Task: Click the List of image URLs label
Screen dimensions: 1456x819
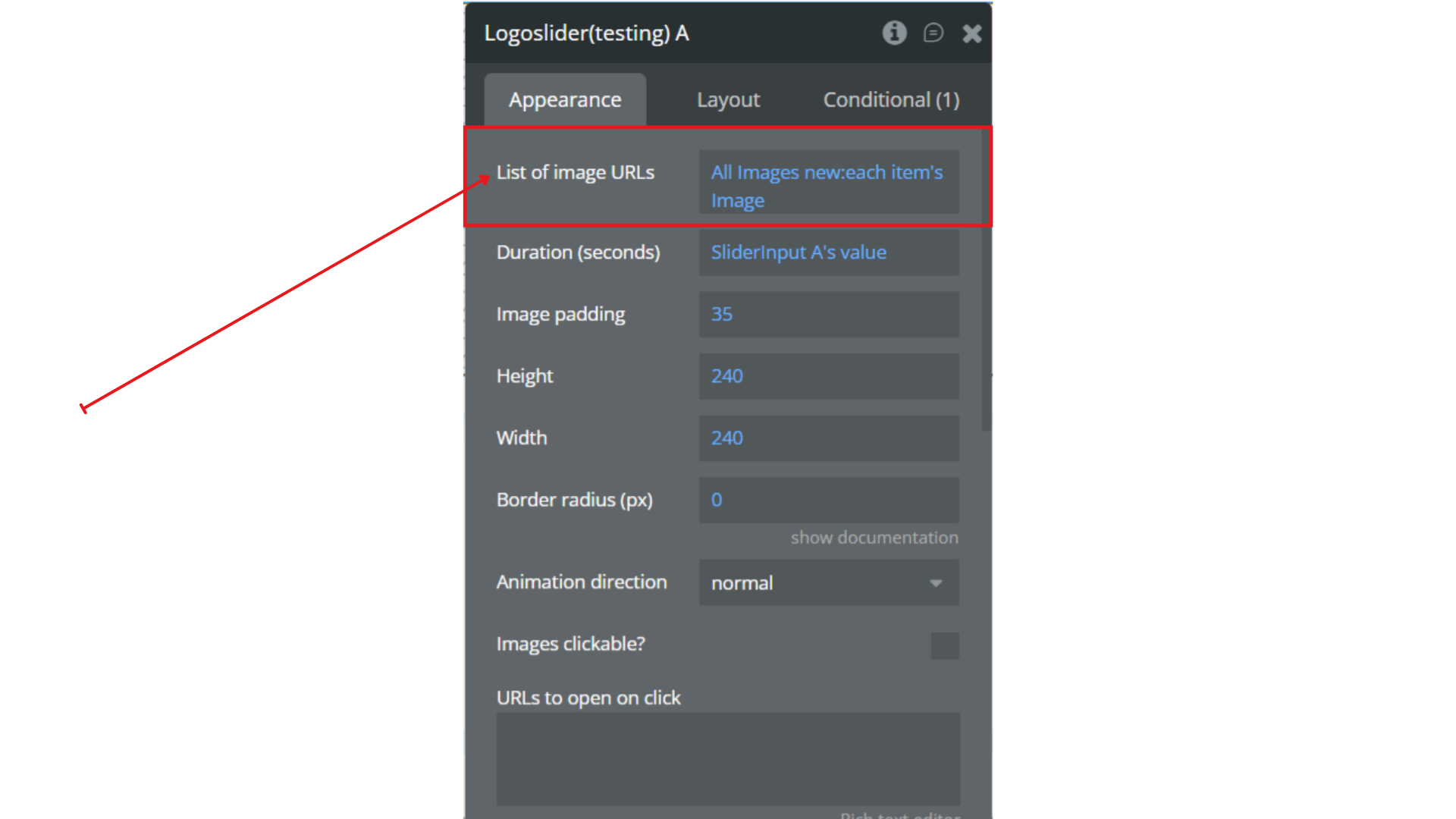Action: (575, 173)
